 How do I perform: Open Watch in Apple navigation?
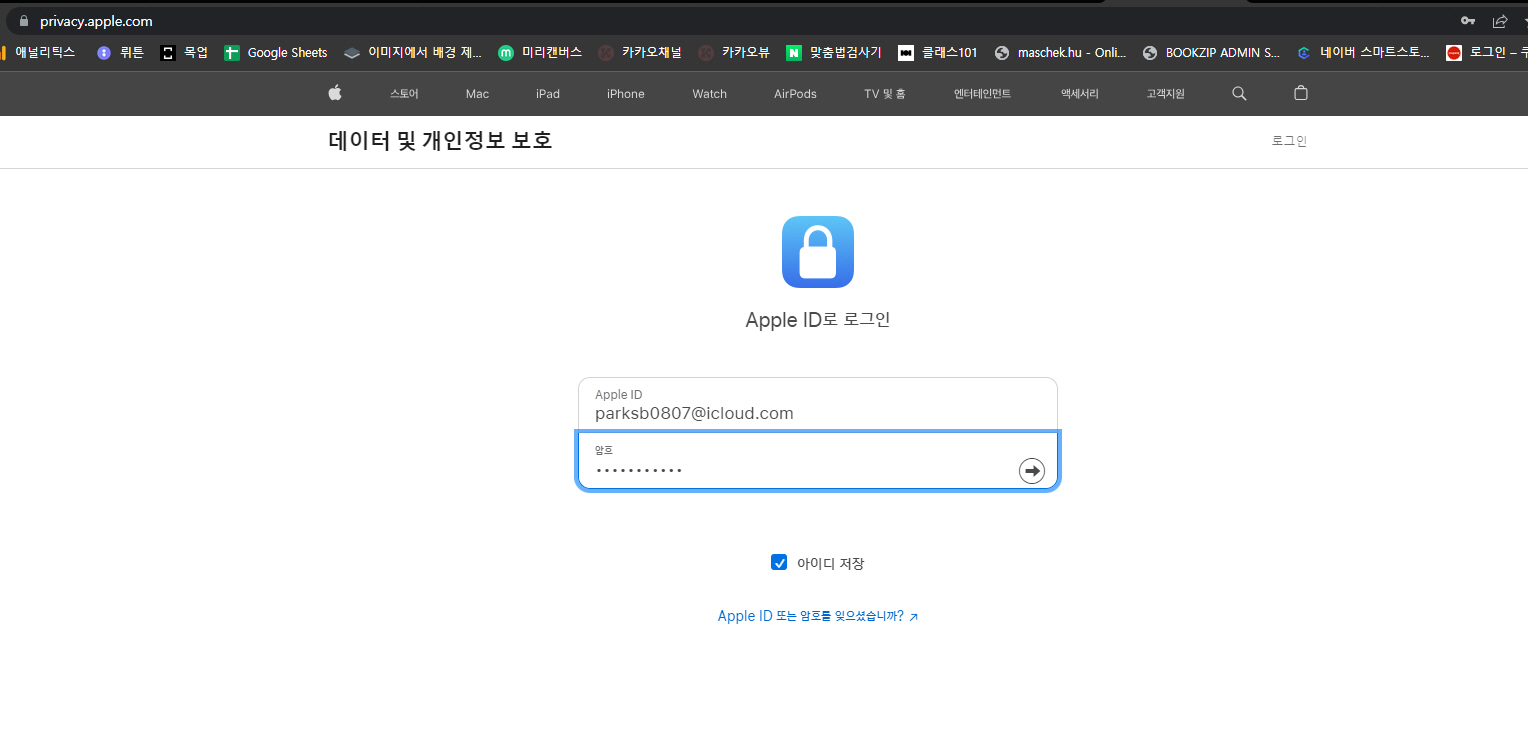point(710,94)
